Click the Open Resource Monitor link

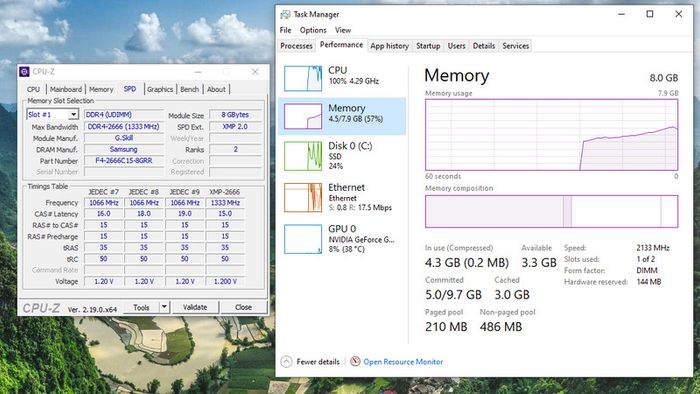[403, 362]
